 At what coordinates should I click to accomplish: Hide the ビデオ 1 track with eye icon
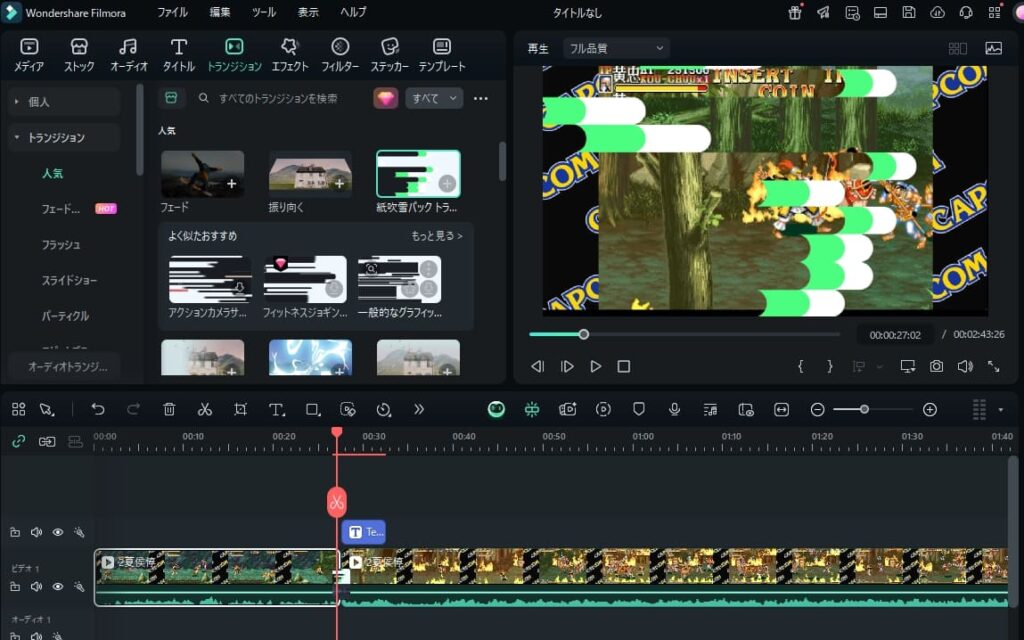click(57, 586)
